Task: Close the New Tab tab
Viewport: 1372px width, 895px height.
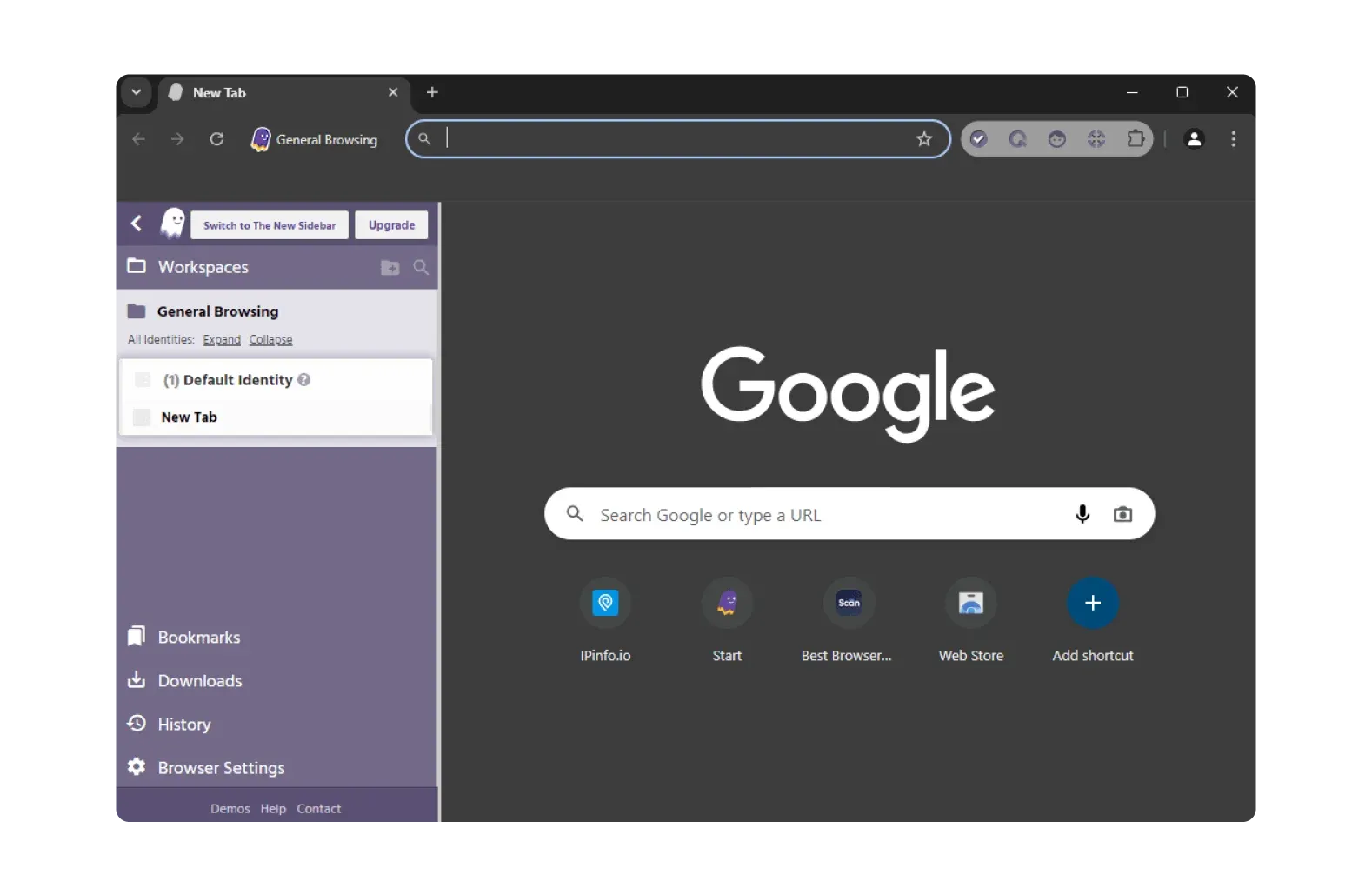Action: click(x=393, y=92)
